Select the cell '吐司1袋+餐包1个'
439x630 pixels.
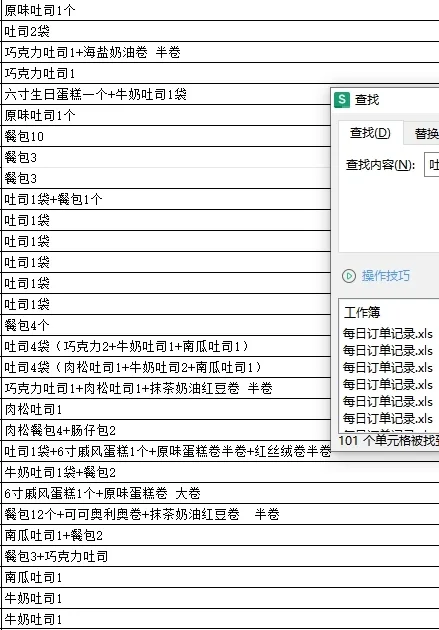[x=166, y=199]
